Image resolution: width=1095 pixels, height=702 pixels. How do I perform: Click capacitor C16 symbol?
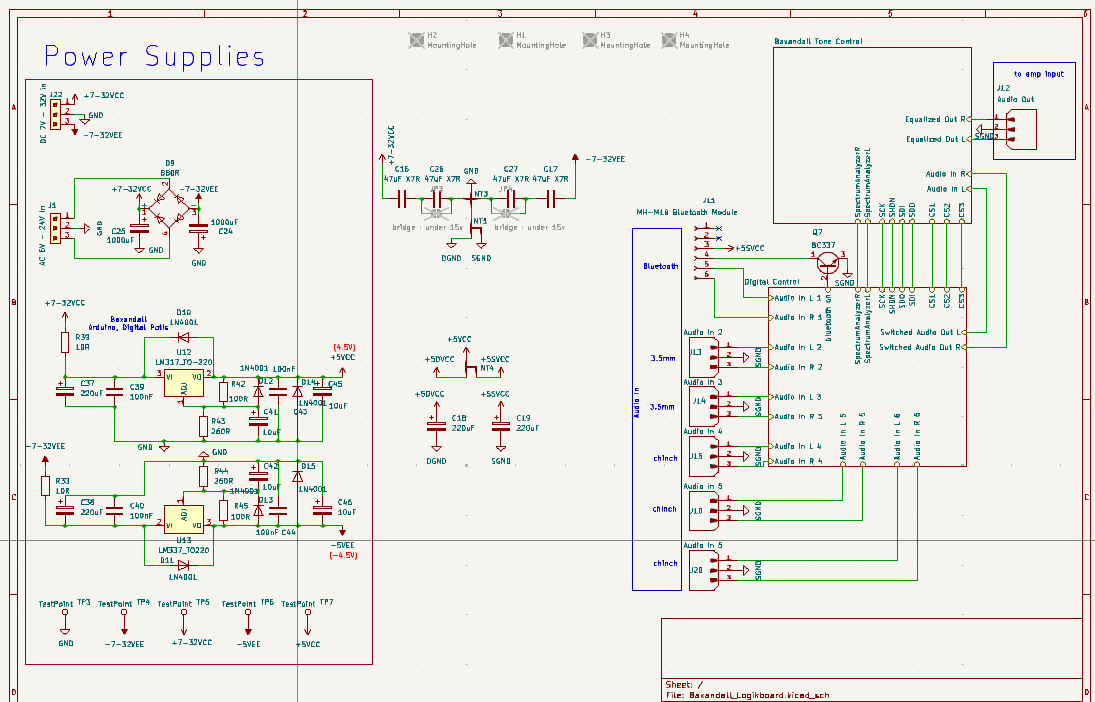point(402,200)
